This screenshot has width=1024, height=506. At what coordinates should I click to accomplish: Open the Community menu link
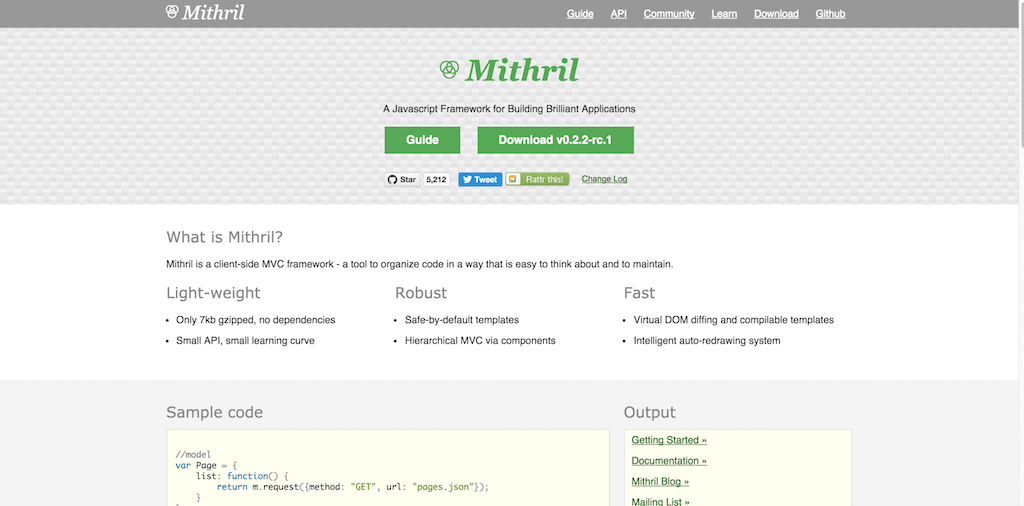[x=669, y=14]
